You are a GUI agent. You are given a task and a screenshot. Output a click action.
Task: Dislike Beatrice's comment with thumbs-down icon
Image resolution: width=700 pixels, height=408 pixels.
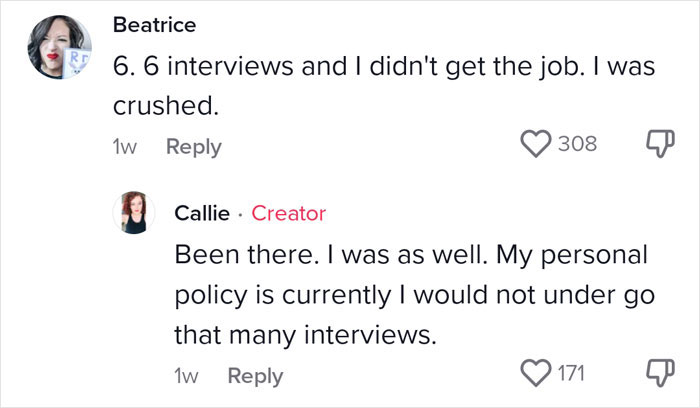click(654, 145)
